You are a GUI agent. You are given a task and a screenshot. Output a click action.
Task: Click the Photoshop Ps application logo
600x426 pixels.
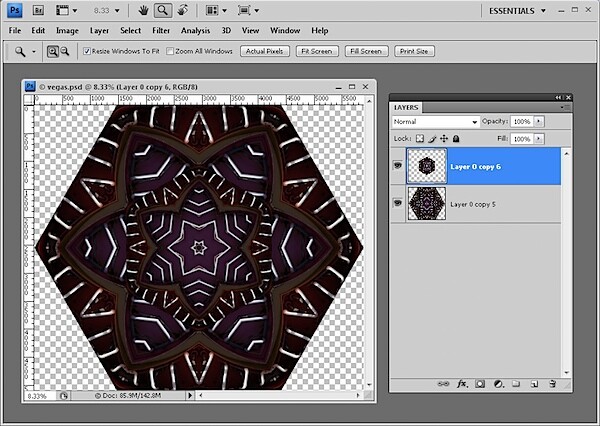(x=15, y=10)
